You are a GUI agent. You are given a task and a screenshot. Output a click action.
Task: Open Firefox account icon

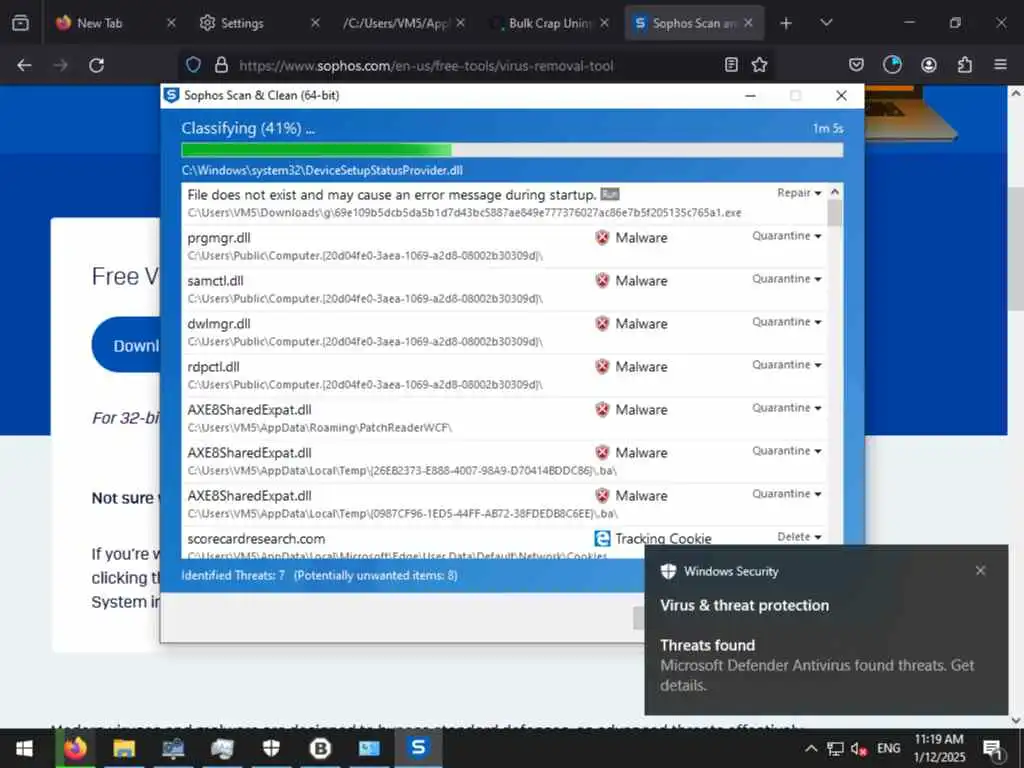(929, 65)
